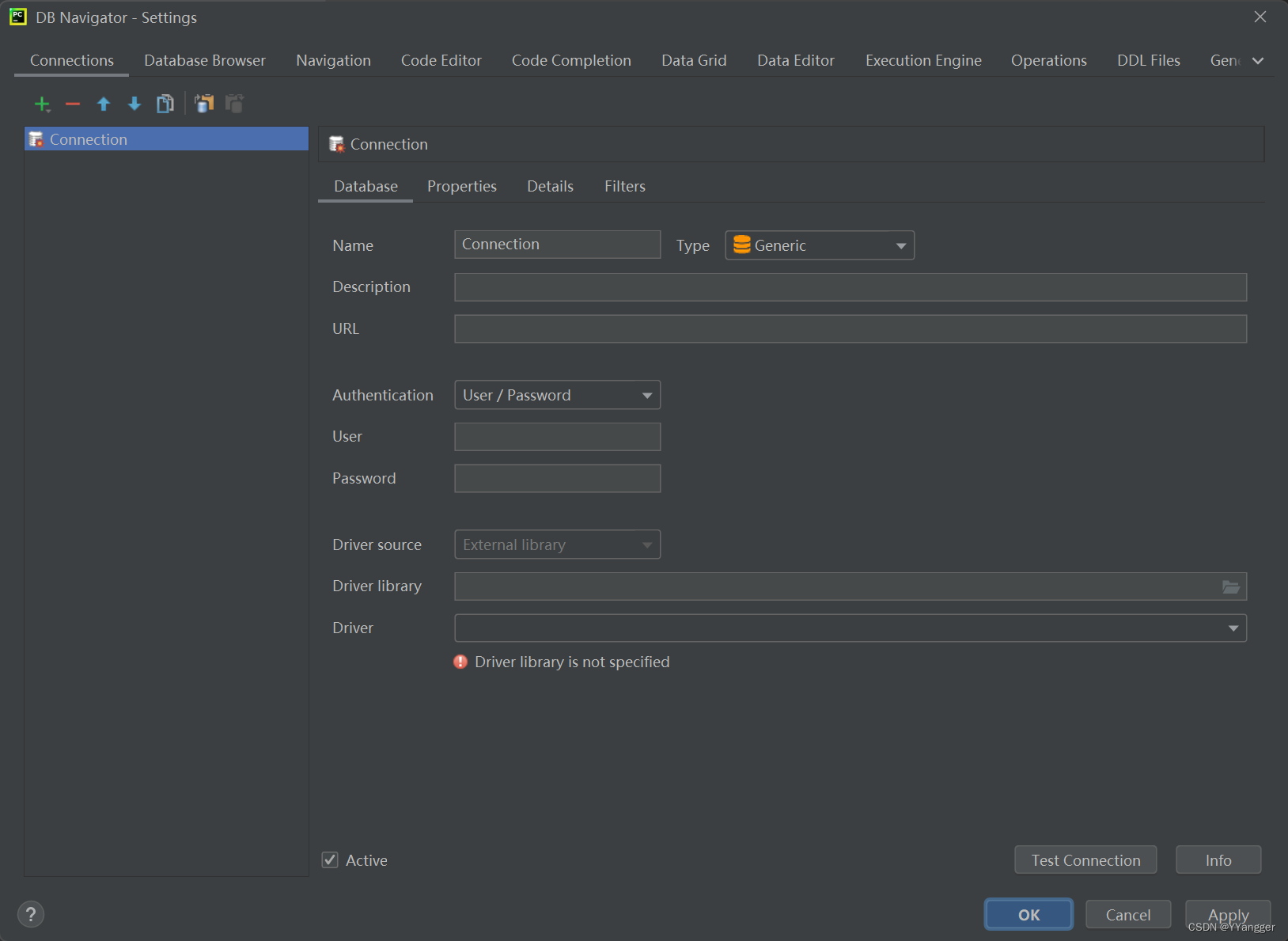Screen dimensions: 1288x941
Task: Open the Data Editor tab
Action: (x=796, y=61)
